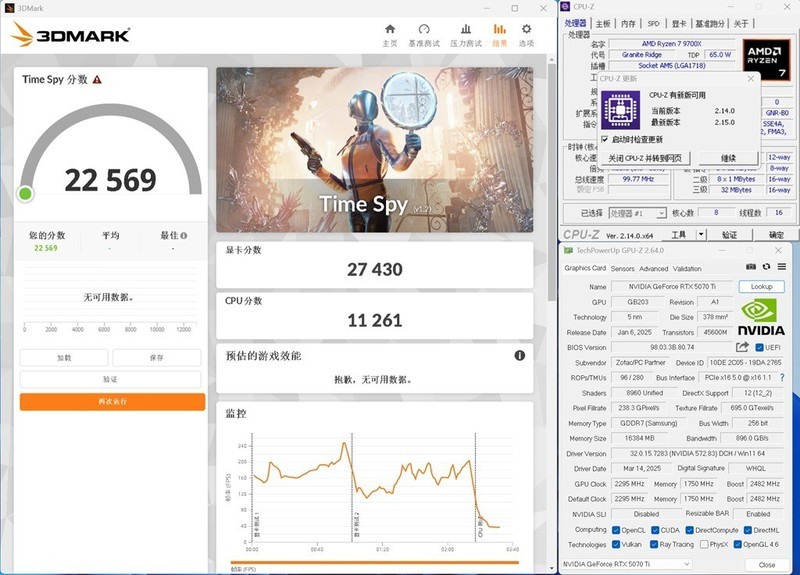Open the stress test (压力测试) tab
Screen dimensions: 800x575
point(466,35)
